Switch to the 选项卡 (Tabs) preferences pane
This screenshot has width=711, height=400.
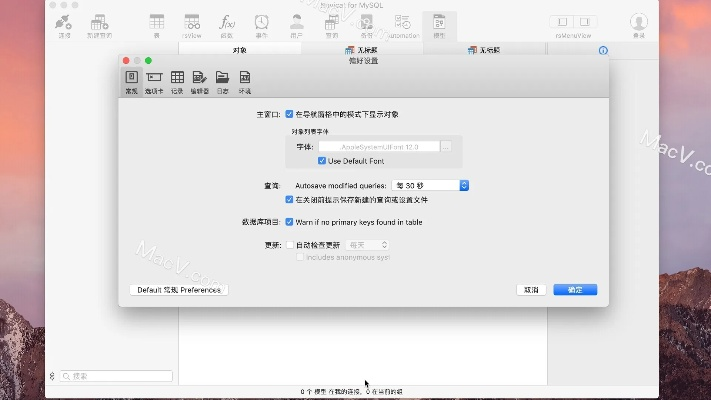(154, 82)
